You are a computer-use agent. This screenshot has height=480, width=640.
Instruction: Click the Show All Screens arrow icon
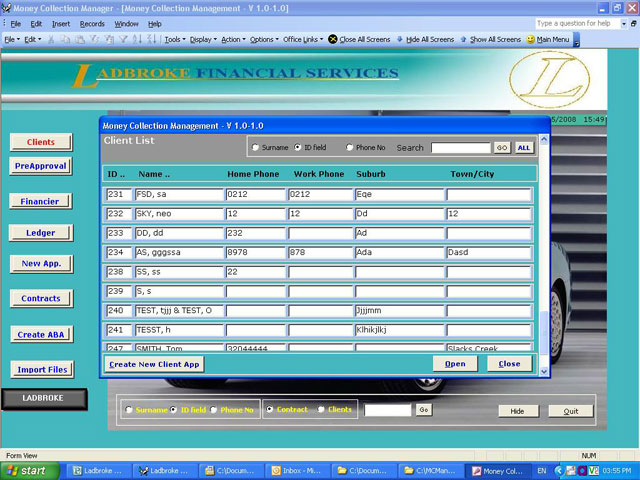point(463,39)
